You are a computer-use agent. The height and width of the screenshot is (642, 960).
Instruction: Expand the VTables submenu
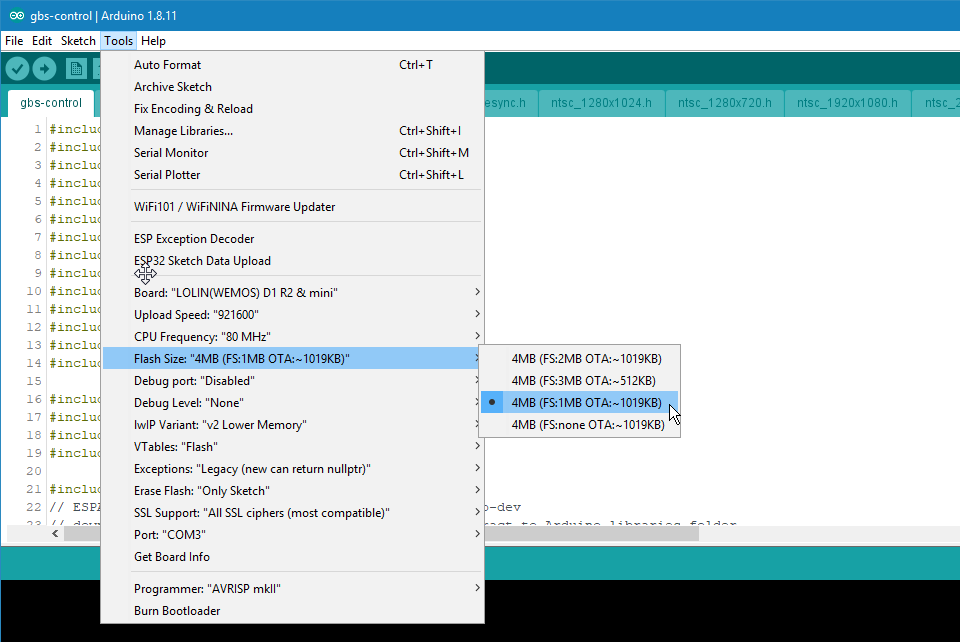click(293, 447)
